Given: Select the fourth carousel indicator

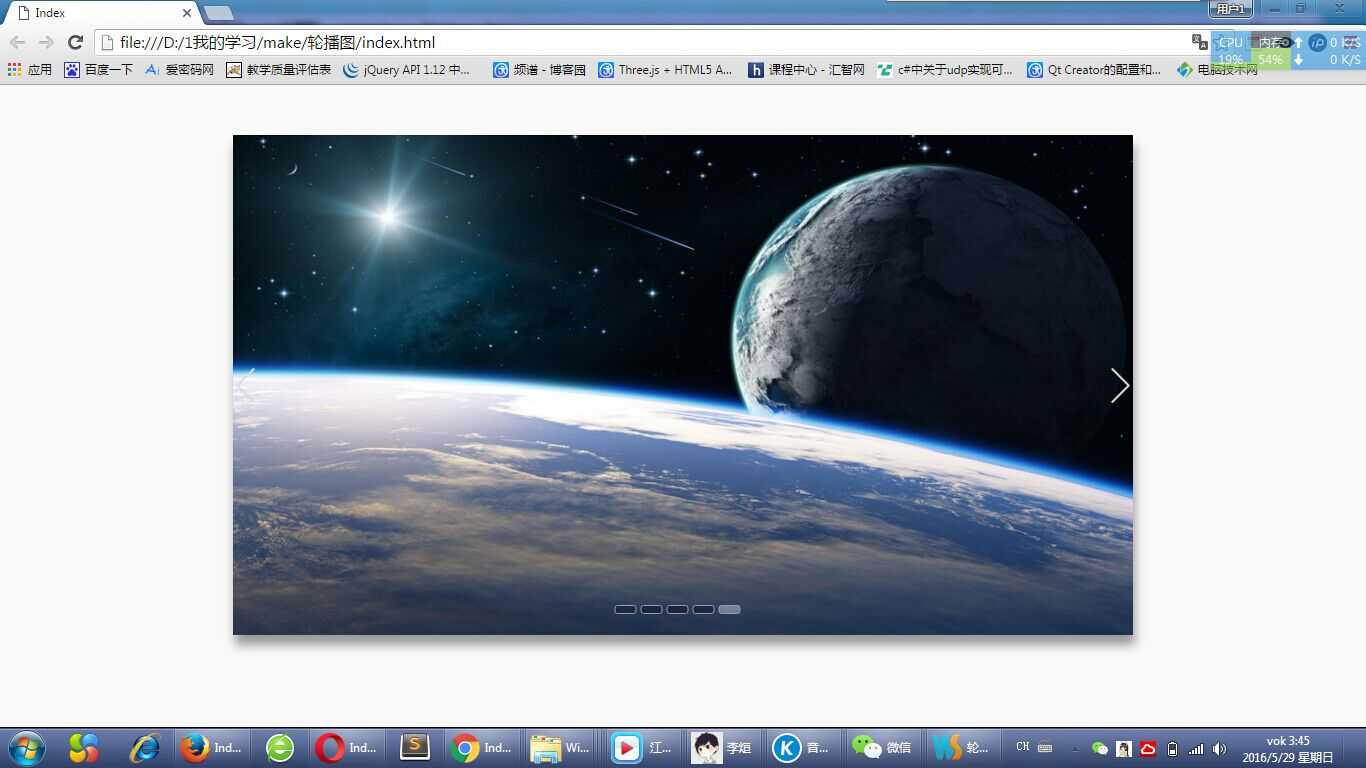Looking at the screenshot, I should (704, 609).
